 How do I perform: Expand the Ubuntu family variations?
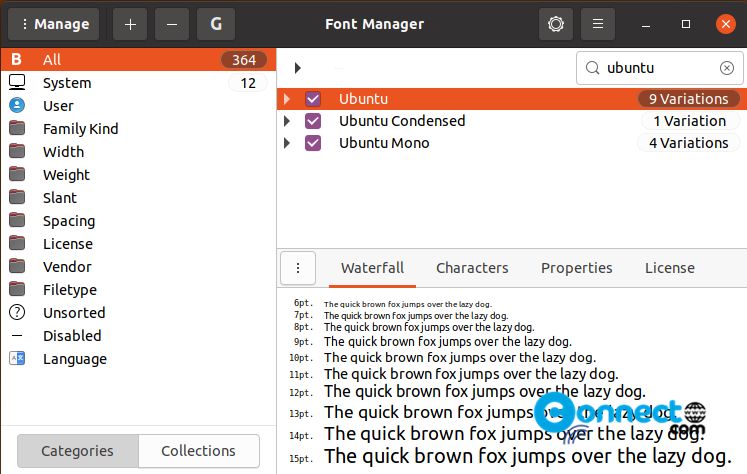[x=287, y=99]
